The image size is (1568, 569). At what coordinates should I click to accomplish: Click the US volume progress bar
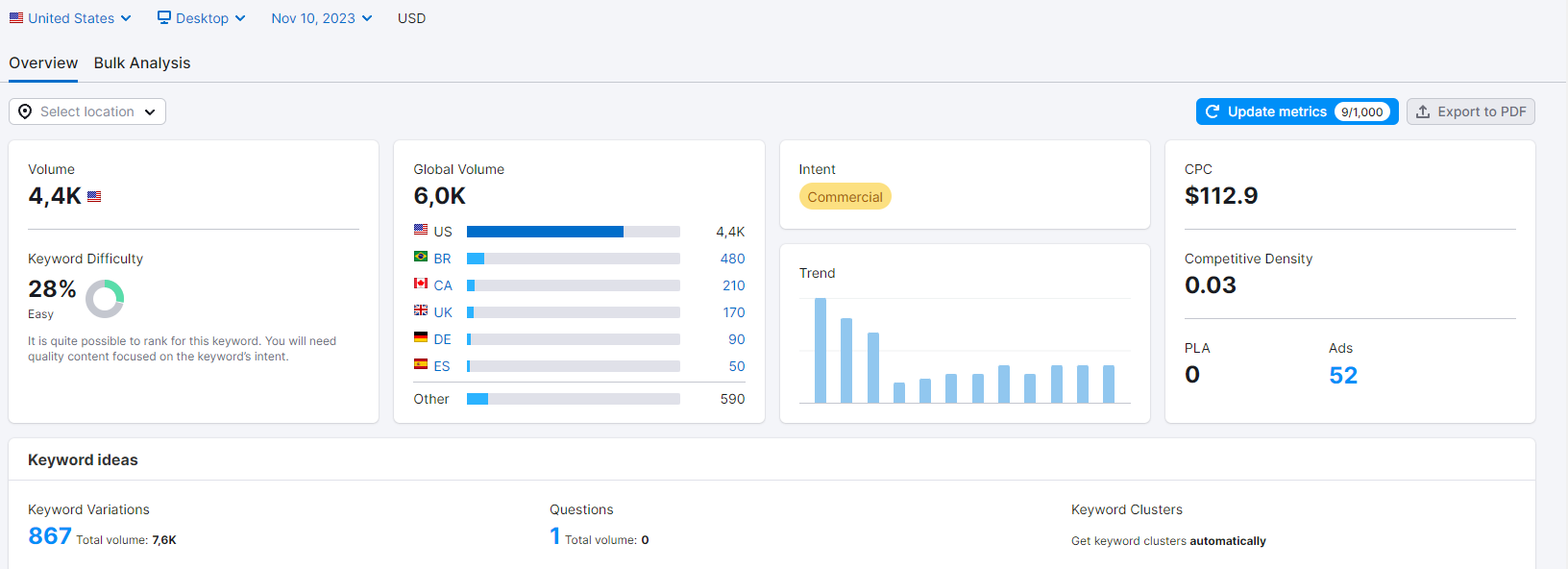point(574,232)
